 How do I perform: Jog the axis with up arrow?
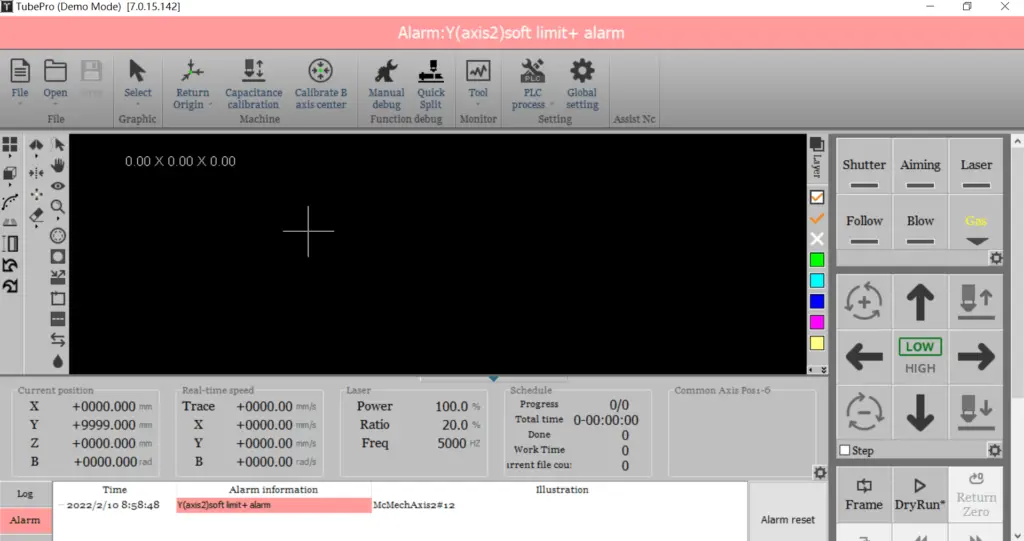919,301
